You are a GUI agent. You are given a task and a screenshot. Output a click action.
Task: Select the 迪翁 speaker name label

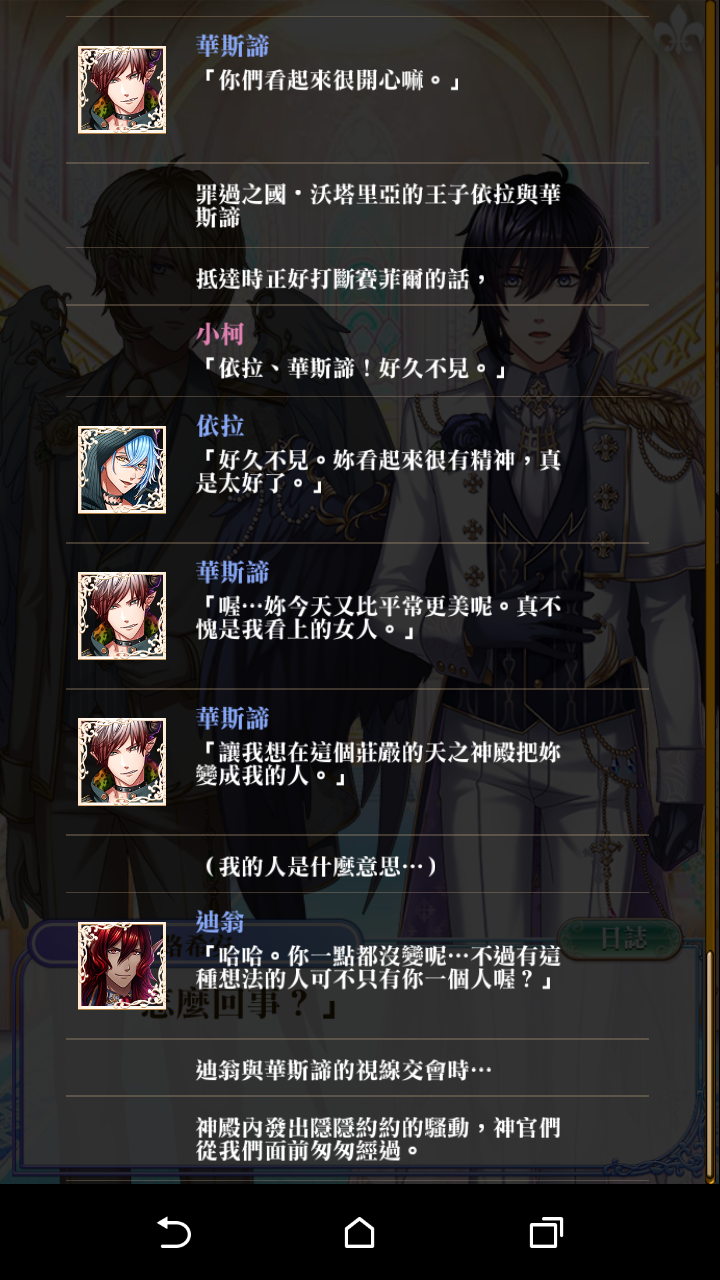220,922
